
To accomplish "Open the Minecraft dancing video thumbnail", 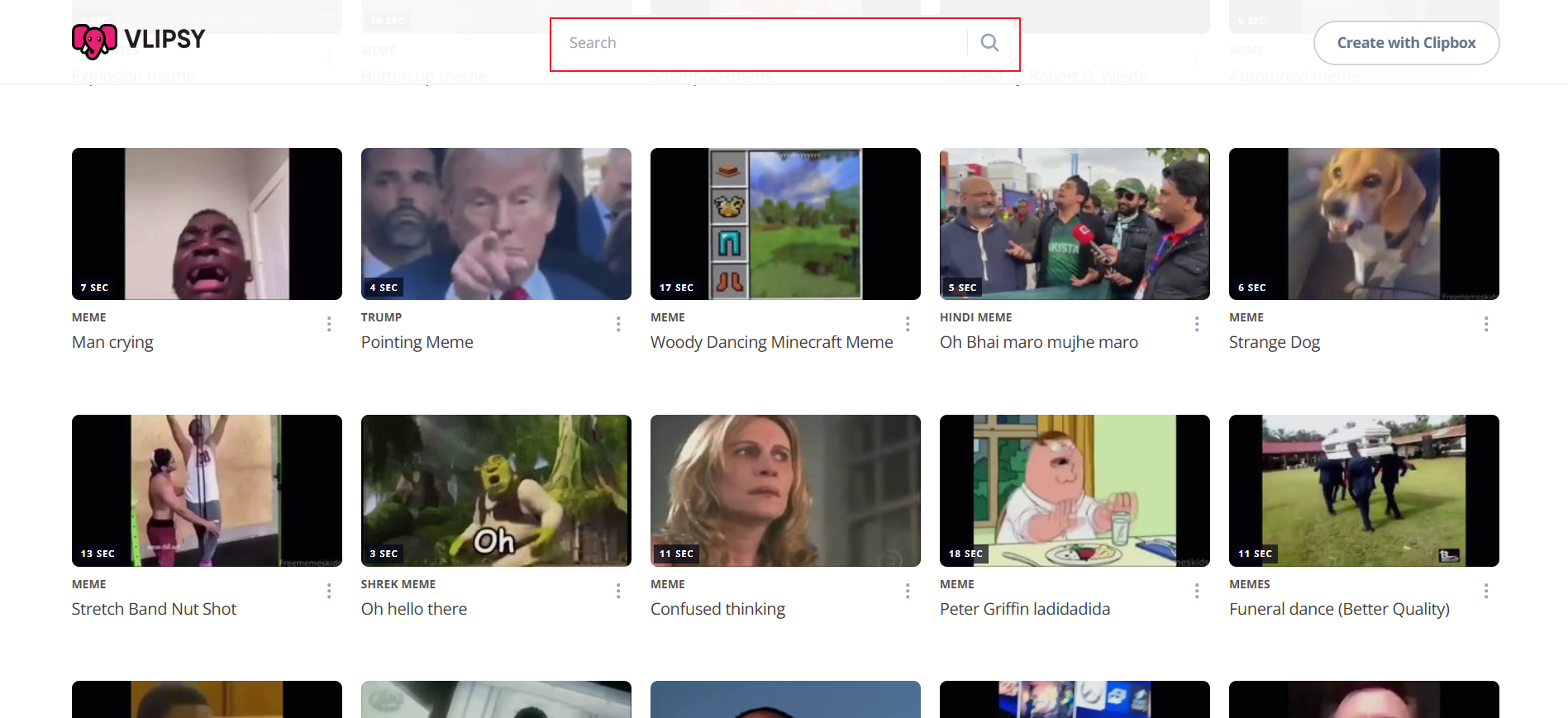I will [785, 224].
